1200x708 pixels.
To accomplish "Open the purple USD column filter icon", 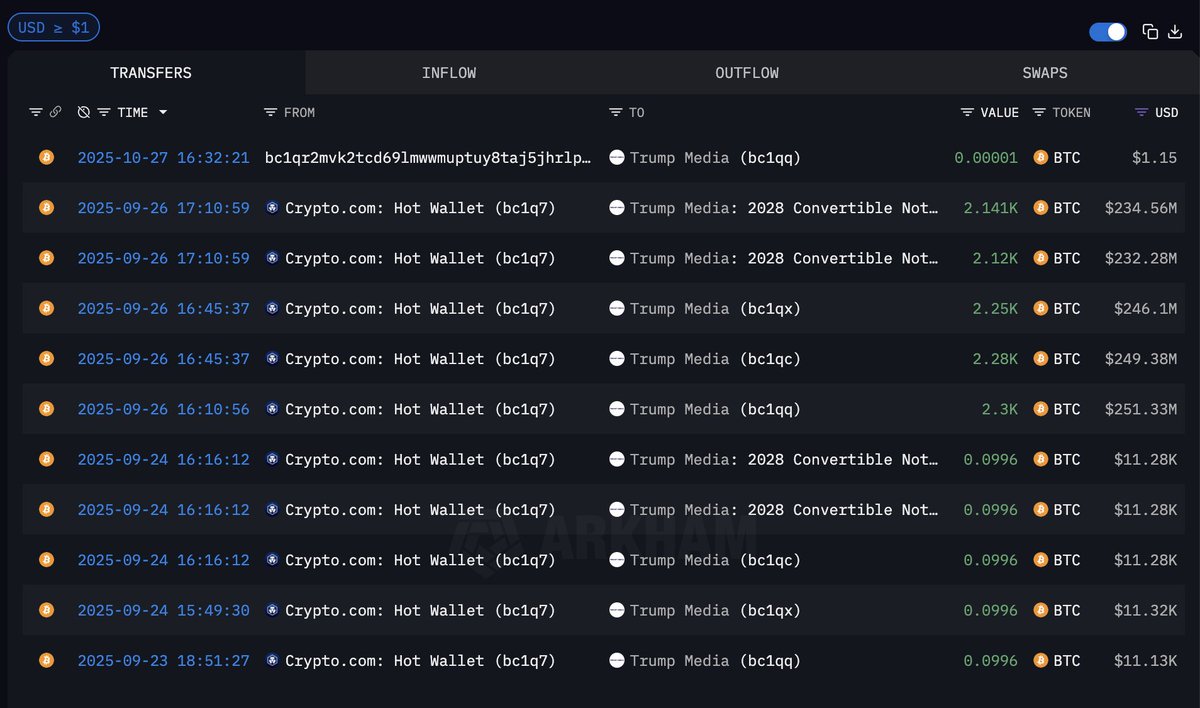I will pos(1141,112).
